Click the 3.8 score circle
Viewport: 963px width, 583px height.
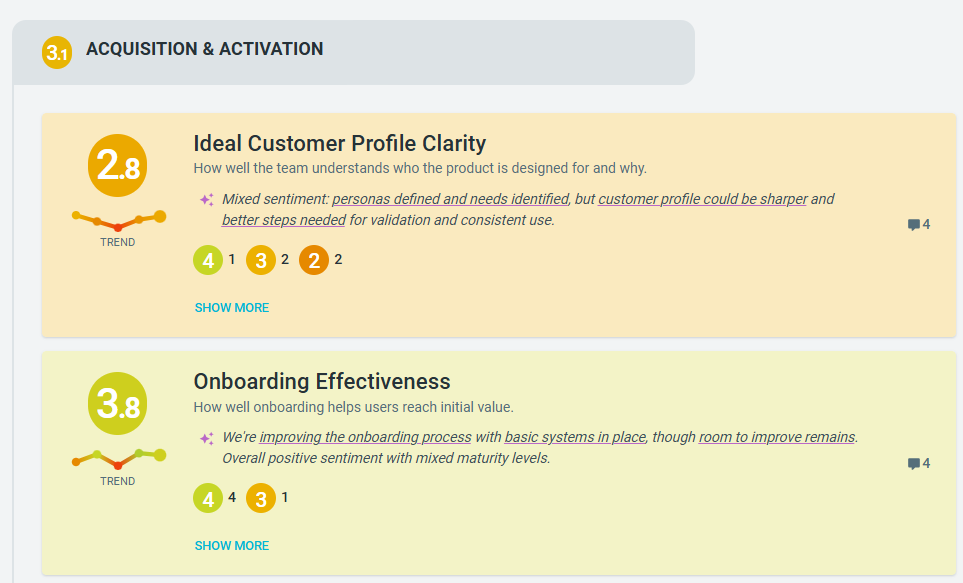click(x=118, y=402)
